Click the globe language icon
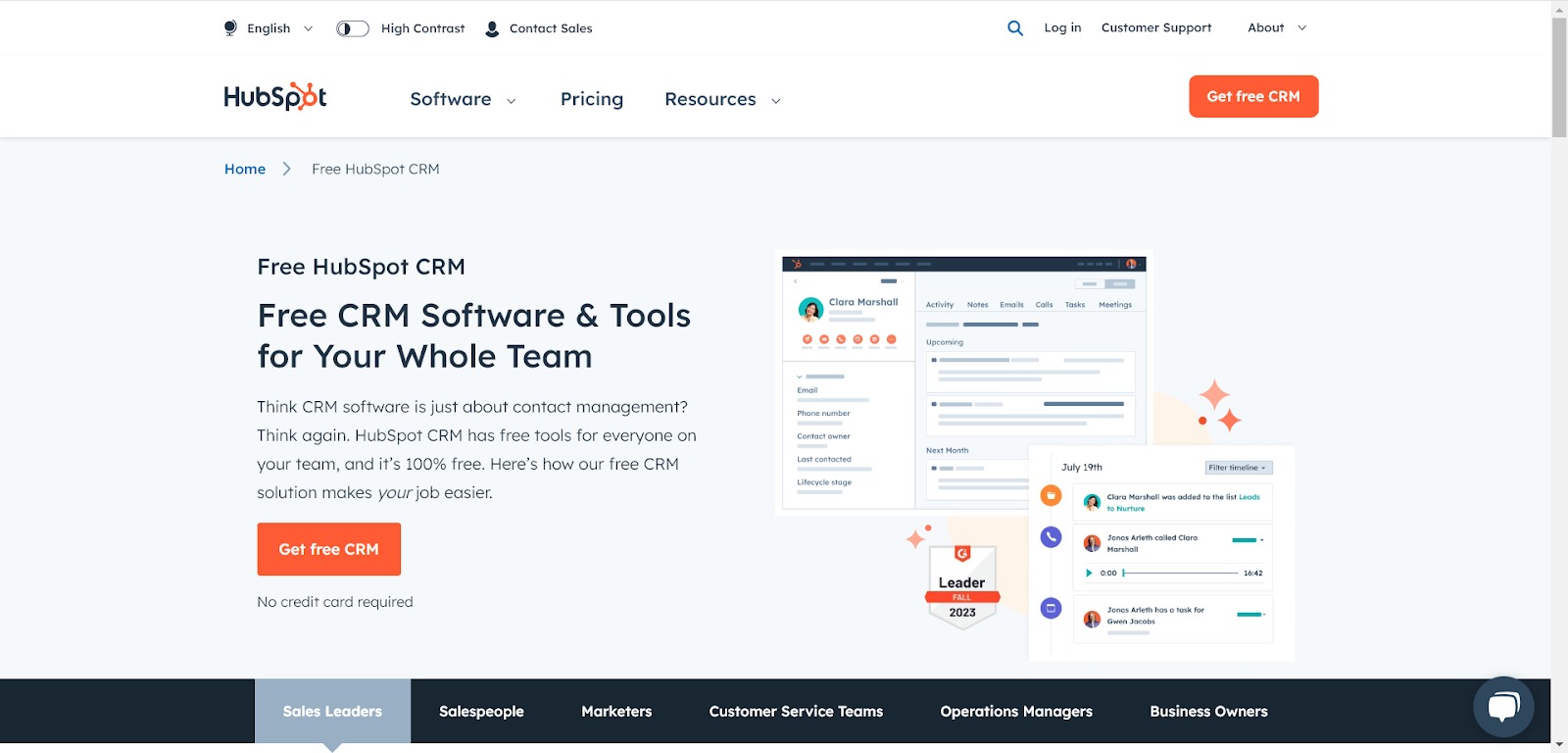The width and height of the screenshot is (1568, 753). 230,28
